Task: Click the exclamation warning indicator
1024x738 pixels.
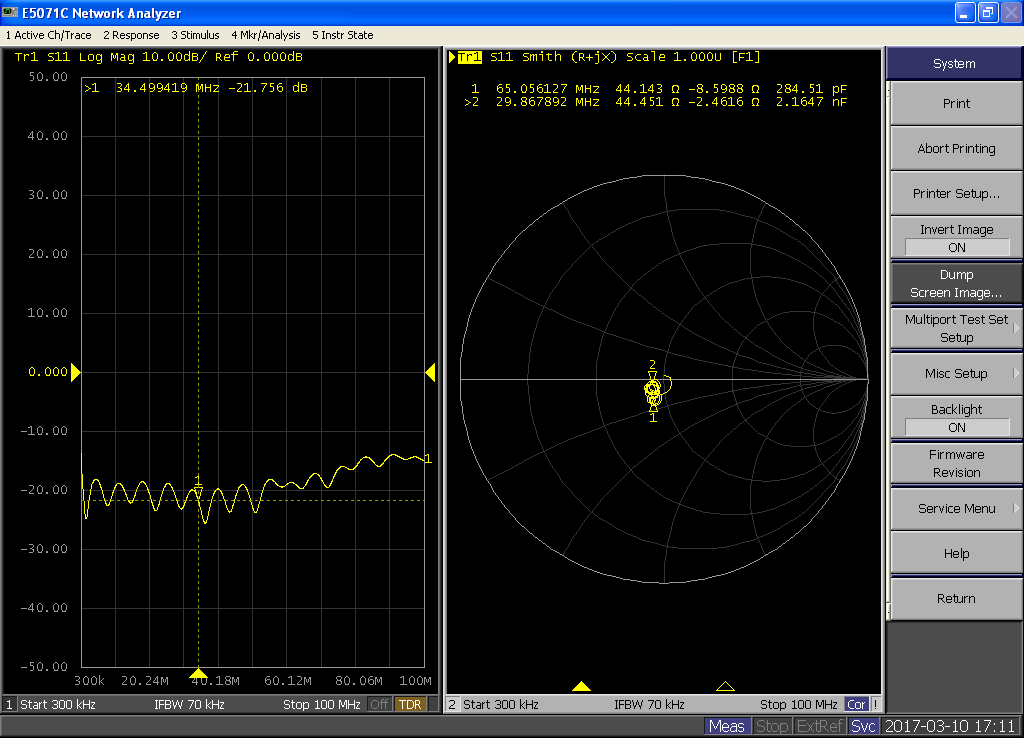Action: pos(875,705)
